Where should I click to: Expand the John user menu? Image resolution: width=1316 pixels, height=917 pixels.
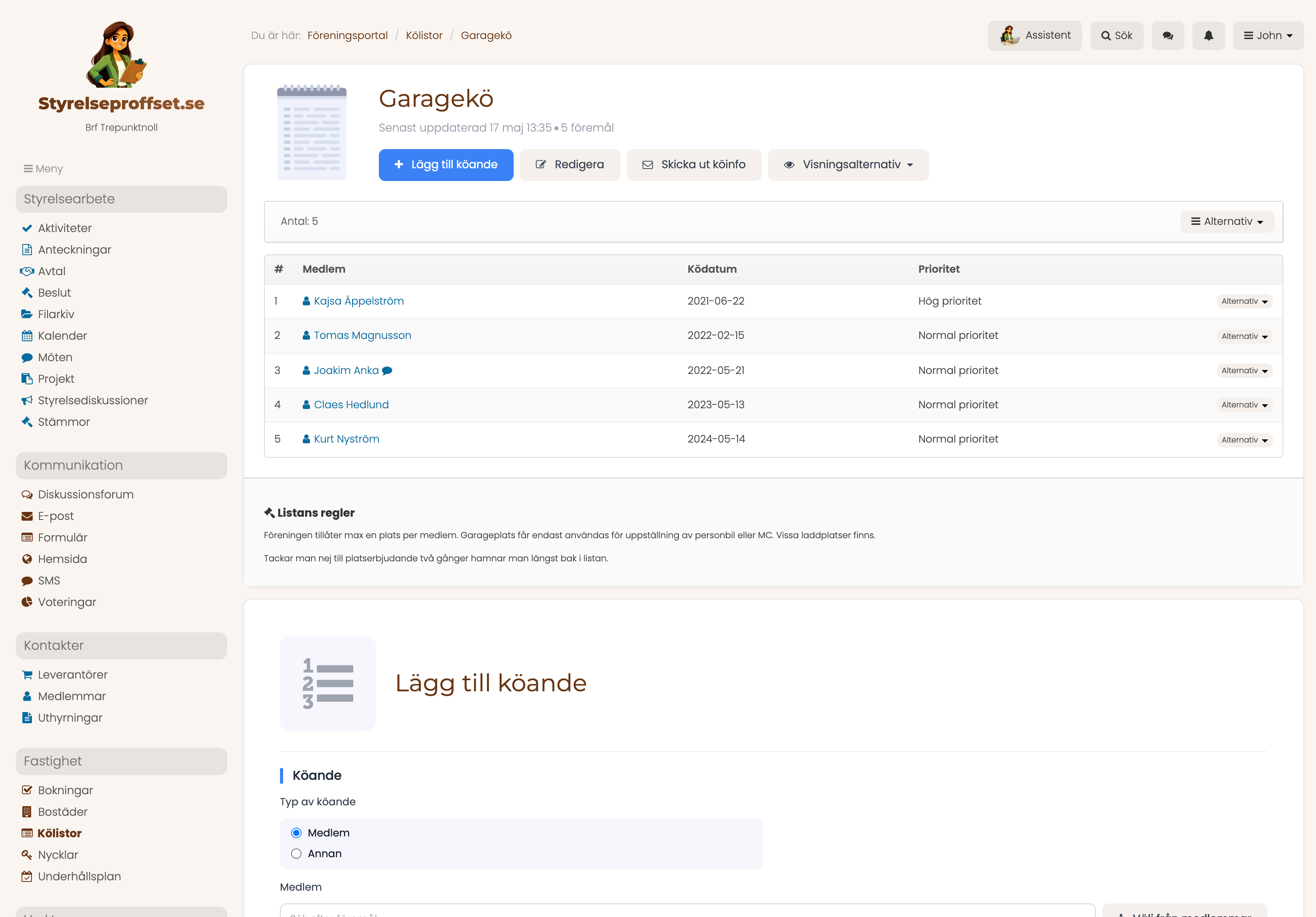point(1268,35)
